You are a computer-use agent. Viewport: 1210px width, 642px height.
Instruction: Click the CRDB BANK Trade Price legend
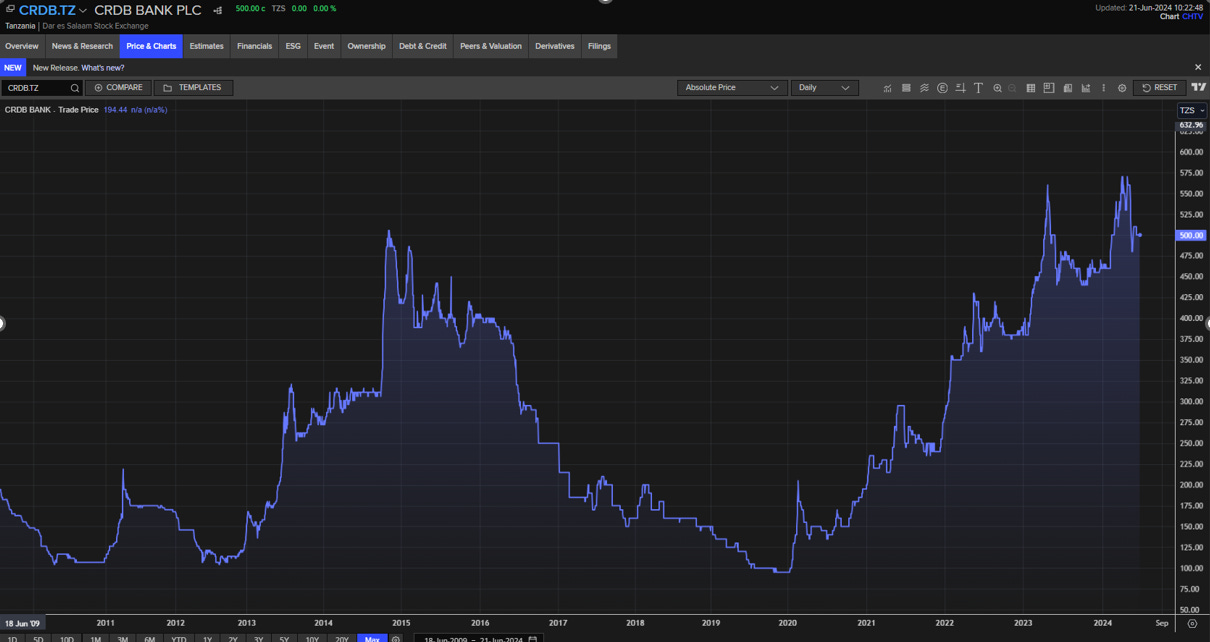click(x=52, y=110)
